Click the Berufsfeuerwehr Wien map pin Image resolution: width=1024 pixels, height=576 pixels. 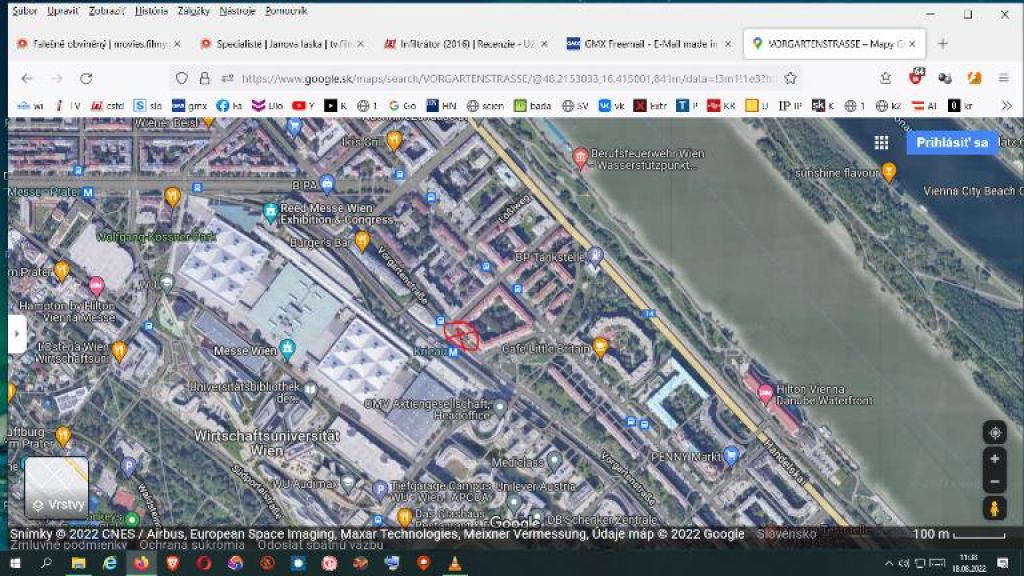[580, 158]
